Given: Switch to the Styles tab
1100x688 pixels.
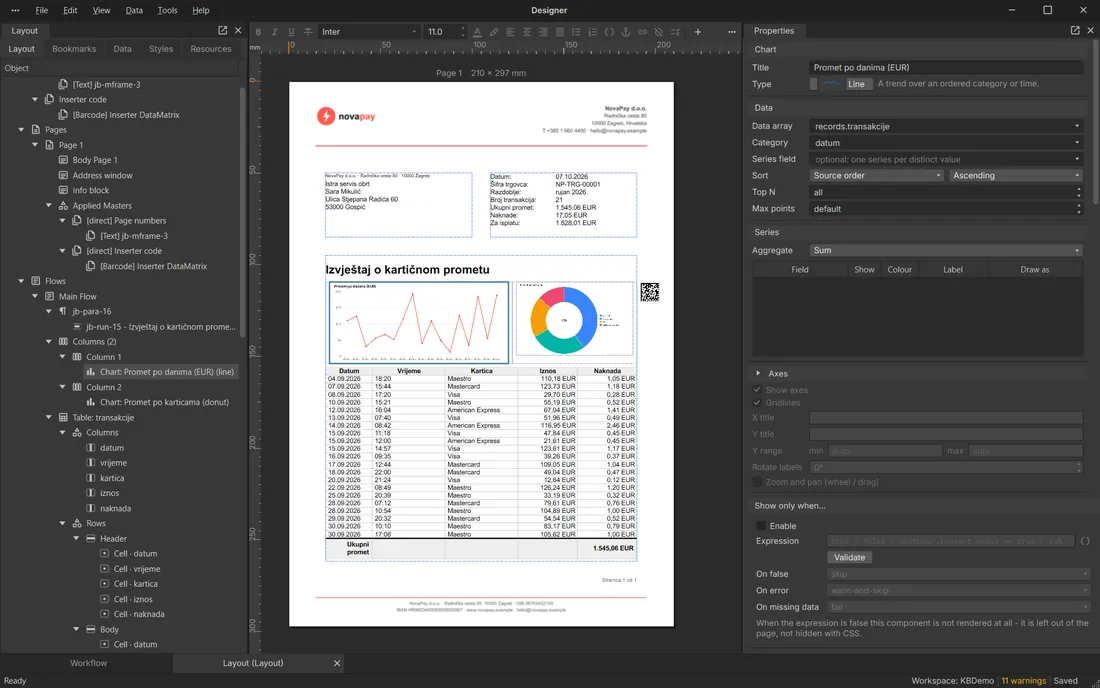Looking at the screenshot, I should [x=161, y=49].
